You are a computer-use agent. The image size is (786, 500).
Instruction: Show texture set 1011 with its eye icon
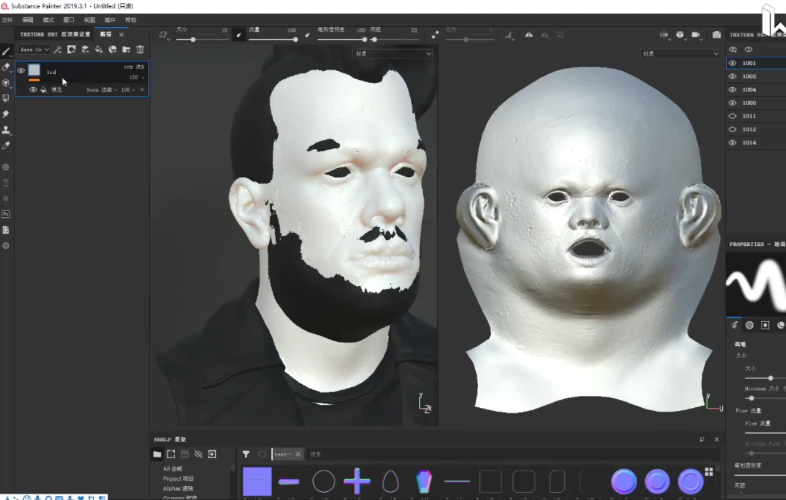(x=732, y=116)
